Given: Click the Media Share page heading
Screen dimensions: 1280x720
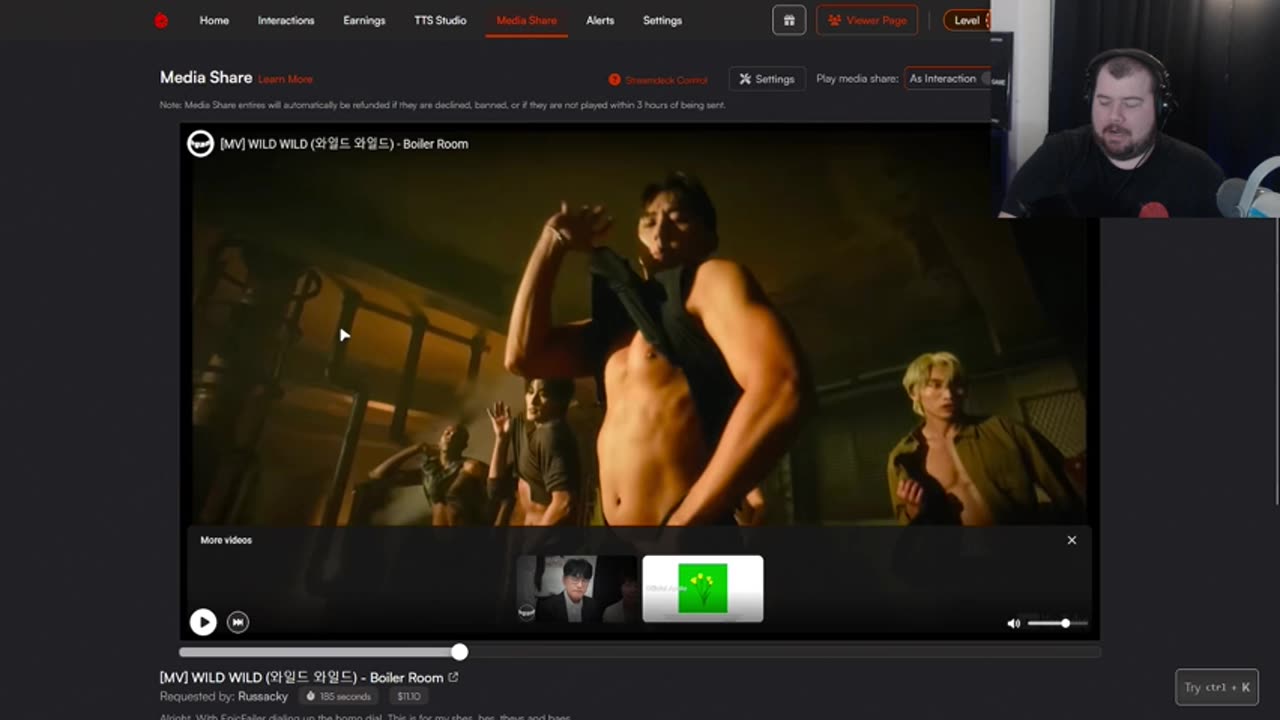Looking at the screenshot, I should coord(206,77).
